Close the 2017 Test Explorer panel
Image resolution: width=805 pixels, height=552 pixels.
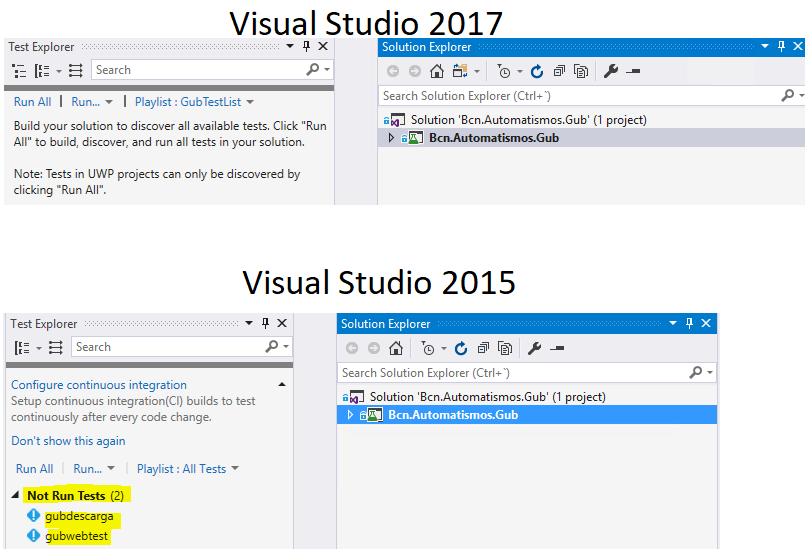pos(323,46)
